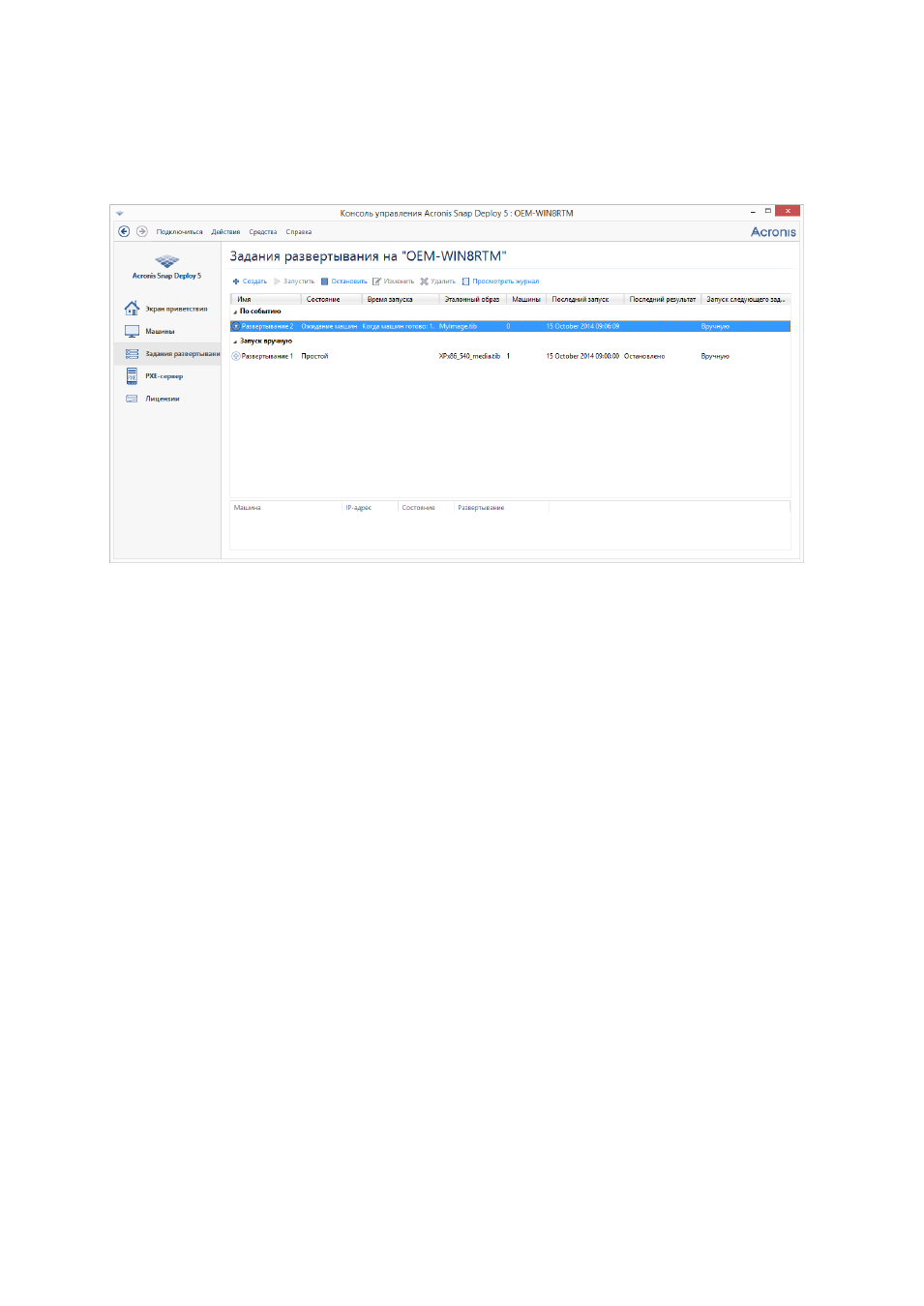Click the Удалить toolbar button
This screenshot has width=924, height=1306.
pyautogui.click(x=437, y=282)
